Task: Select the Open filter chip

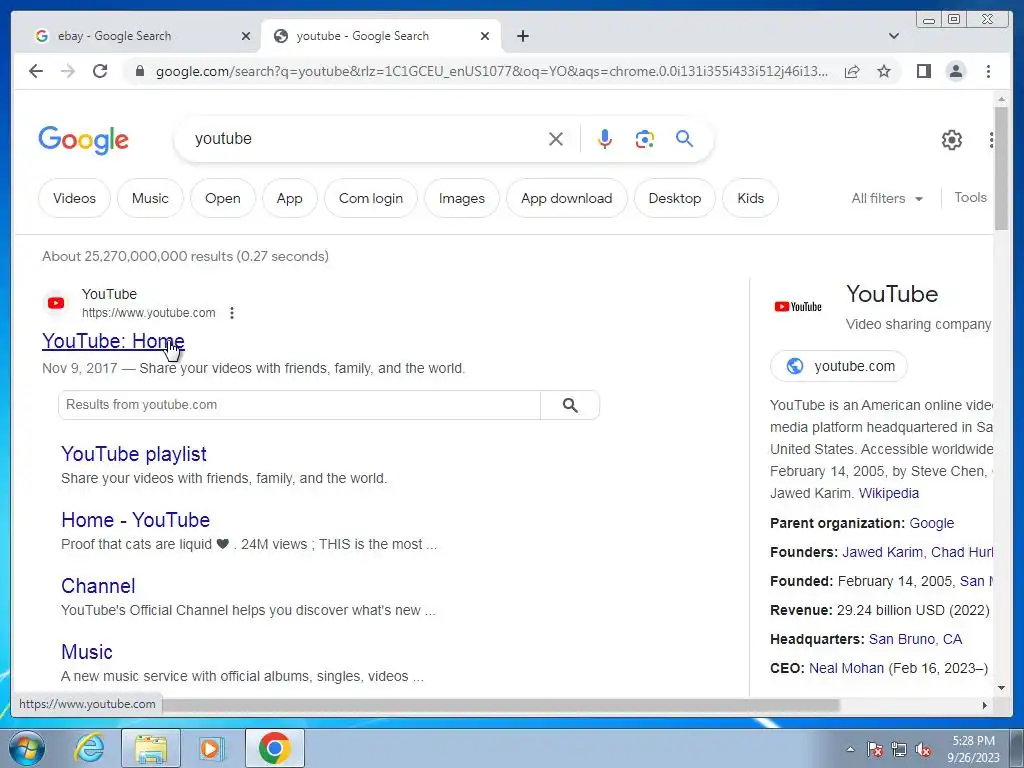Action: click(223, 198)
